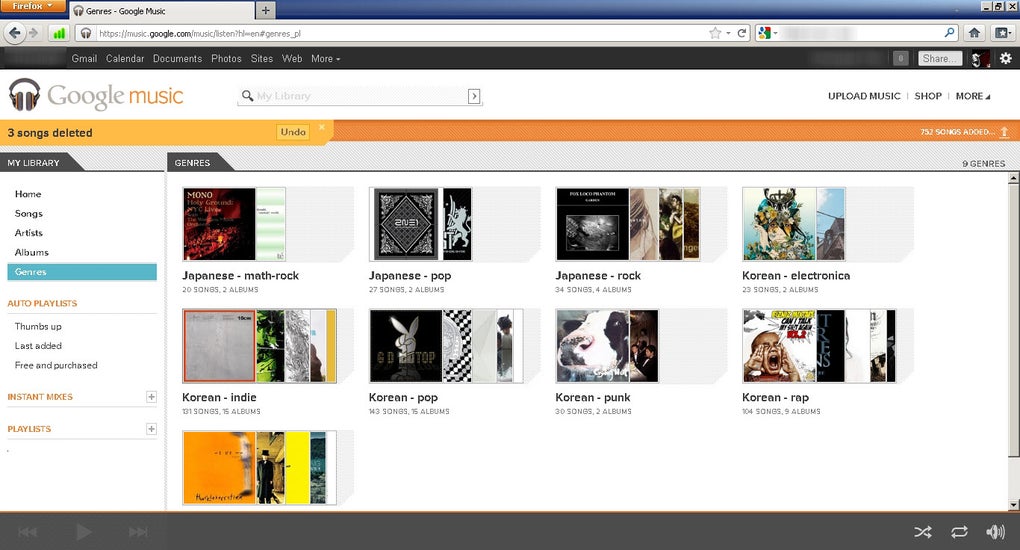Undo the deletion of 3 songs
Screen dimensions: 1020x550
(293, 132)
